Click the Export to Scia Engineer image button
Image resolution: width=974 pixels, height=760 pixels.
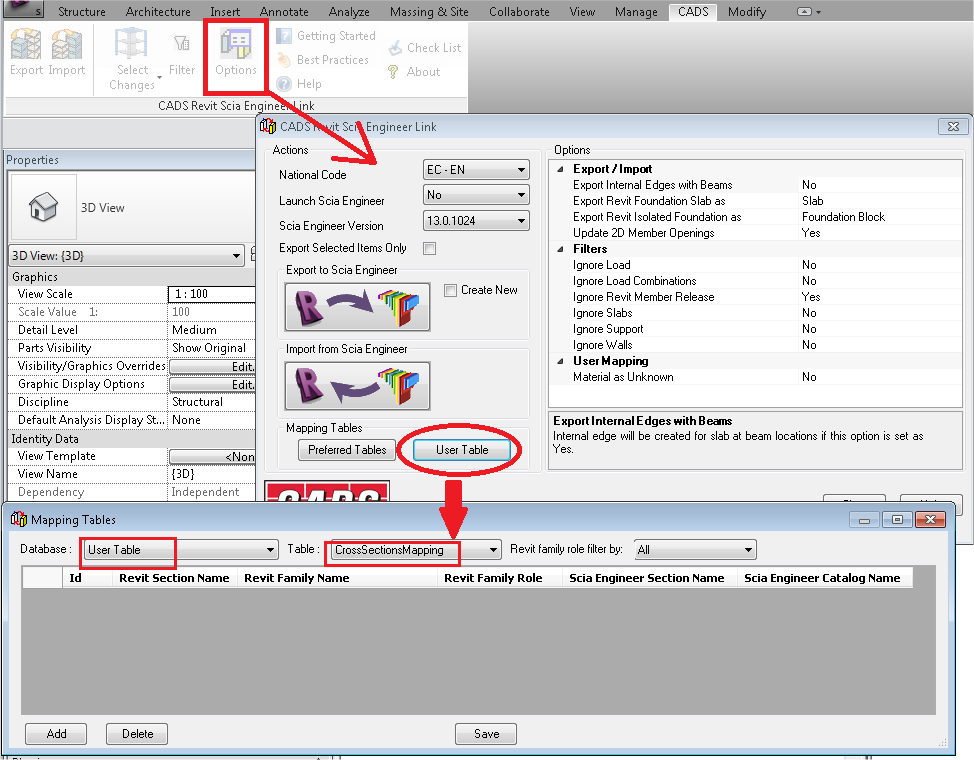tap(357, 306)
